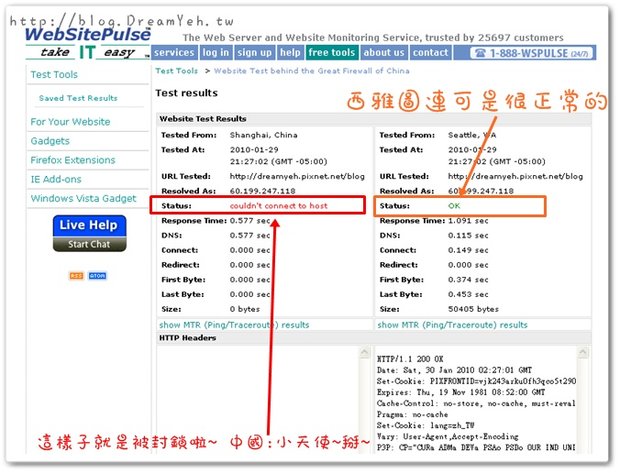
Task: Open the about us page
Action: tap(384, 53)
